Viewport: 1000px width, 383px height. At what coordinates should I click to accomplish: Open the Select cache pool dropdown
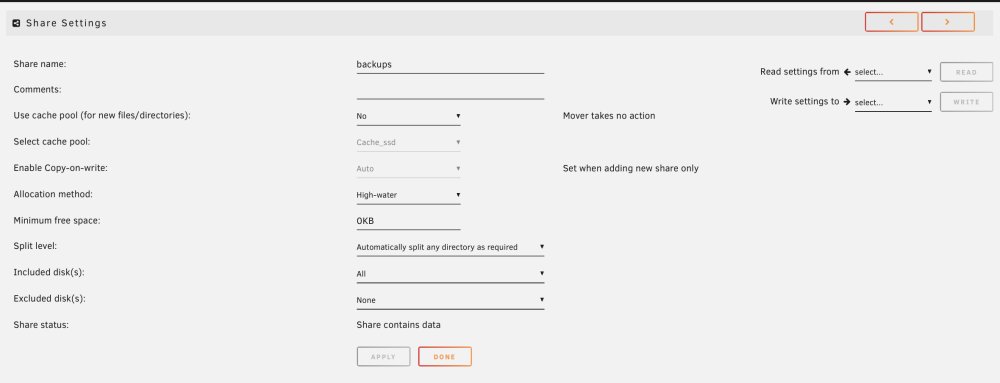tap(408, 142)
